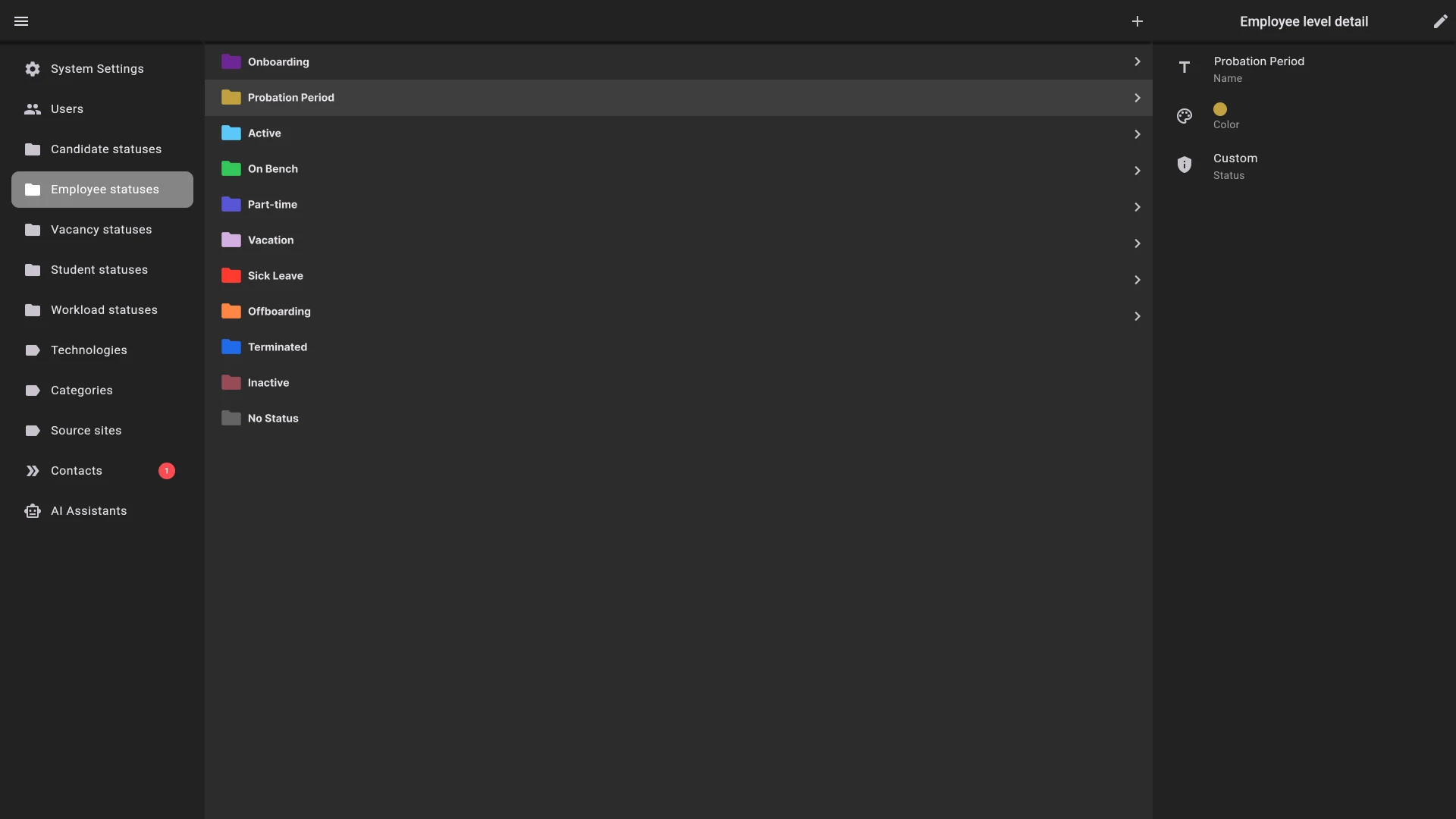Expand the Active status chevron

pos(1137,134)
